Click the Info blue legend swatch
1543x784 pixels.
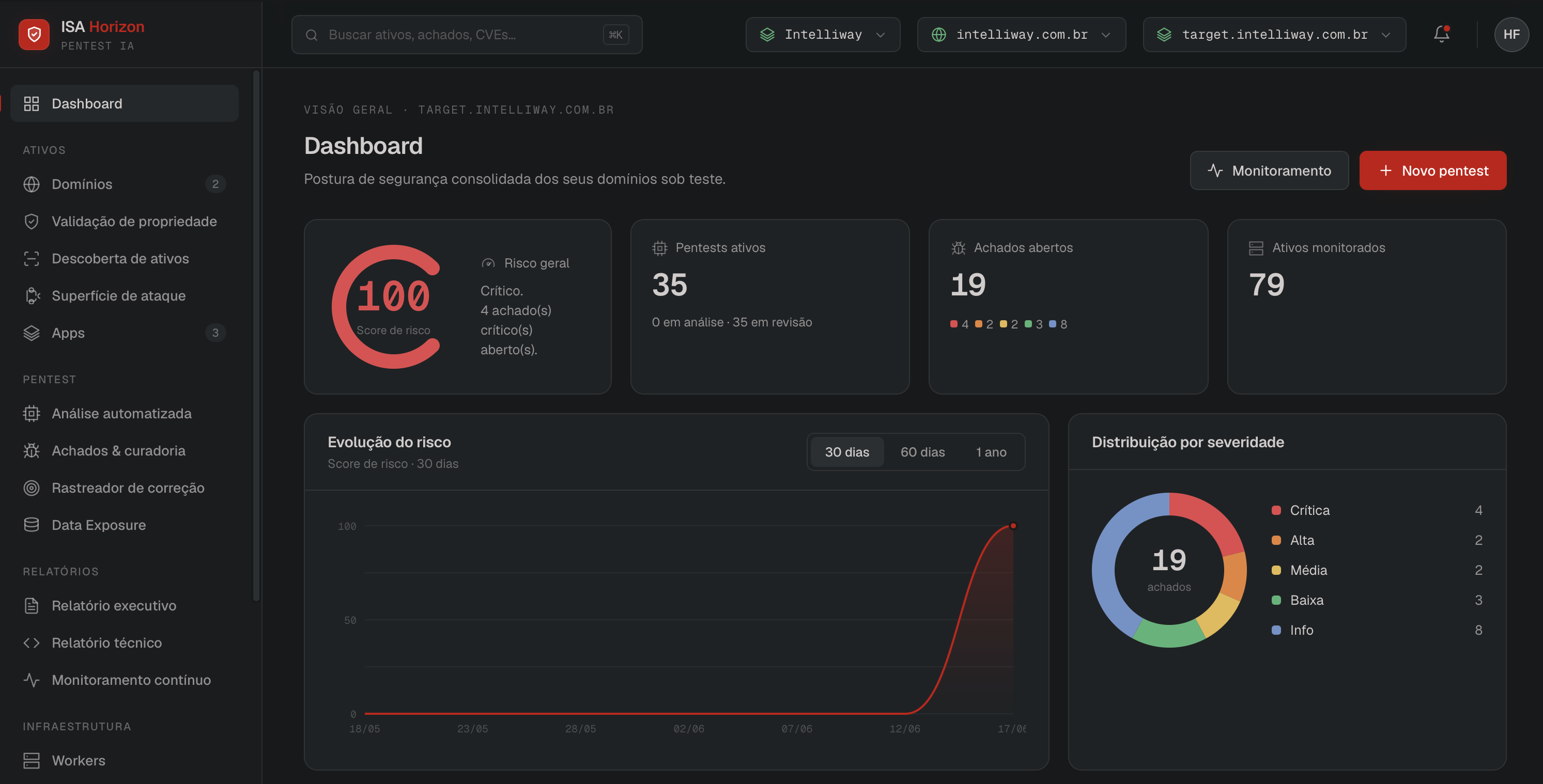coord(1276,630)
